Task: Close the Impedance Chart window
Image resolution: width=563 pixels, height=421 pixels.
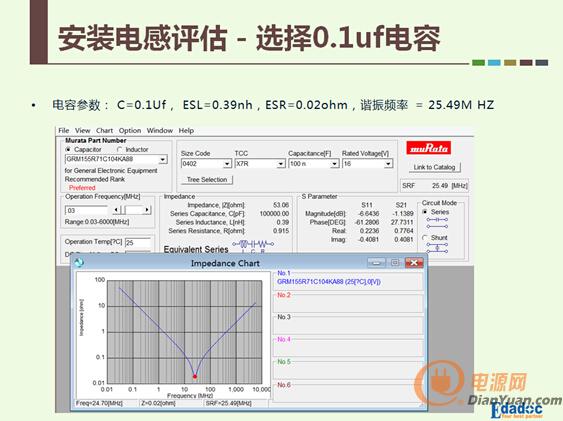Action: pyautogui.click(x=414, y=263)
